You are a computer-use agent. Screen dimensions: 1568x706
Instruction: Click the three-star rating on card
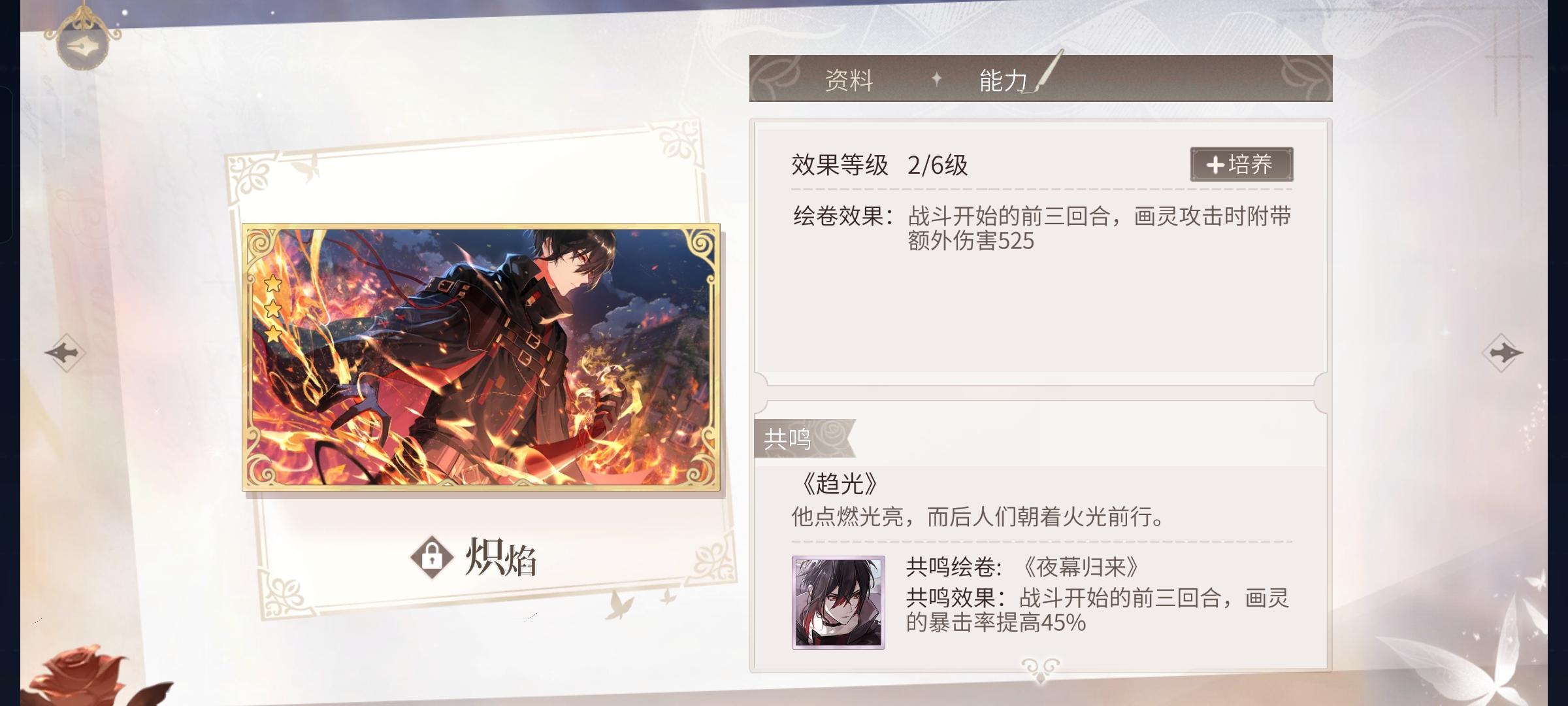[273, 309]
